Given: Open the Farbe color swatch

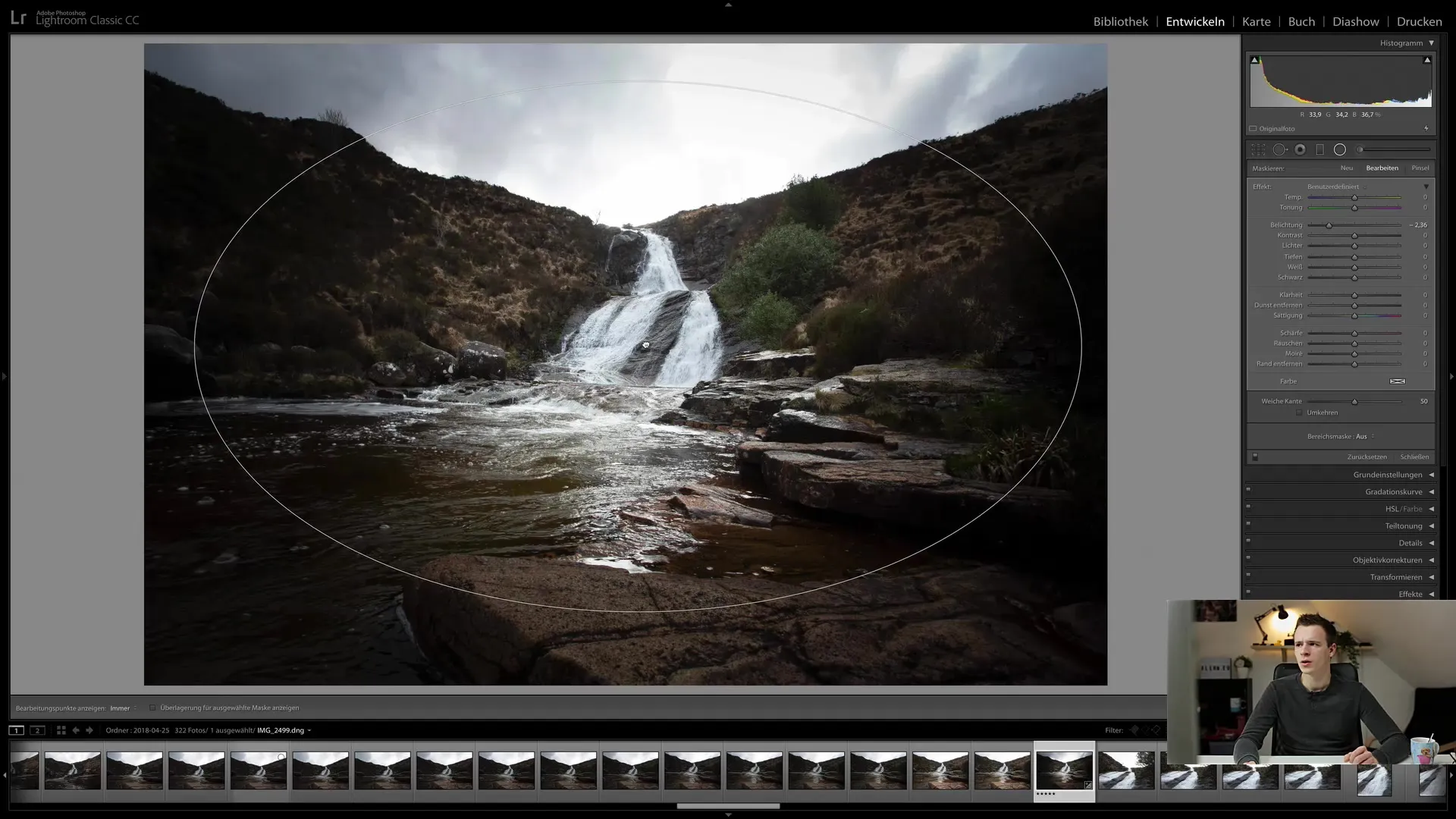Looking at the screenshot, I should pos(1397,381).
